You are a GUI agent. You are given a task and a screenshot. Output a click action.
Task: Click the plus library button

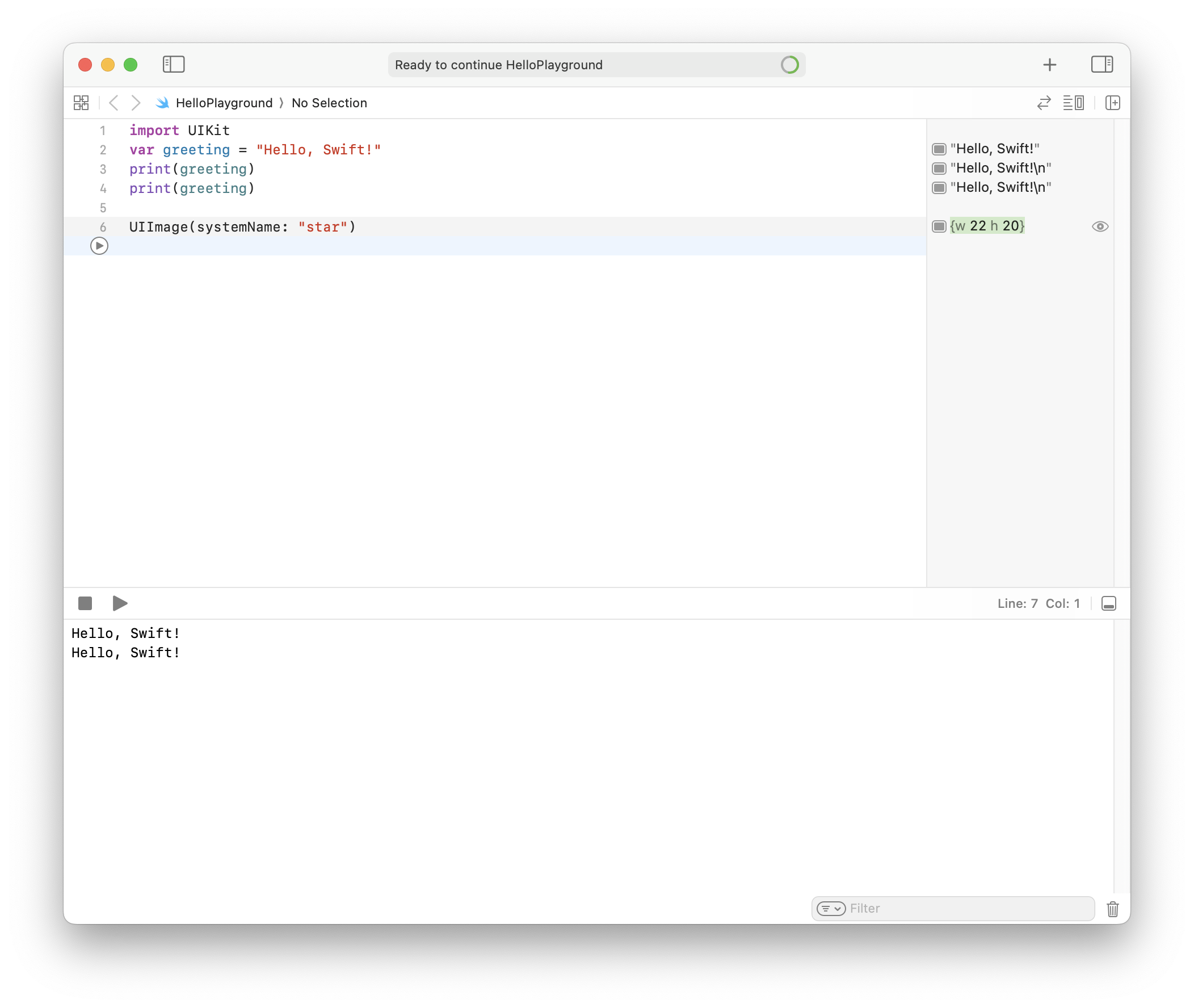(1049, 65)
